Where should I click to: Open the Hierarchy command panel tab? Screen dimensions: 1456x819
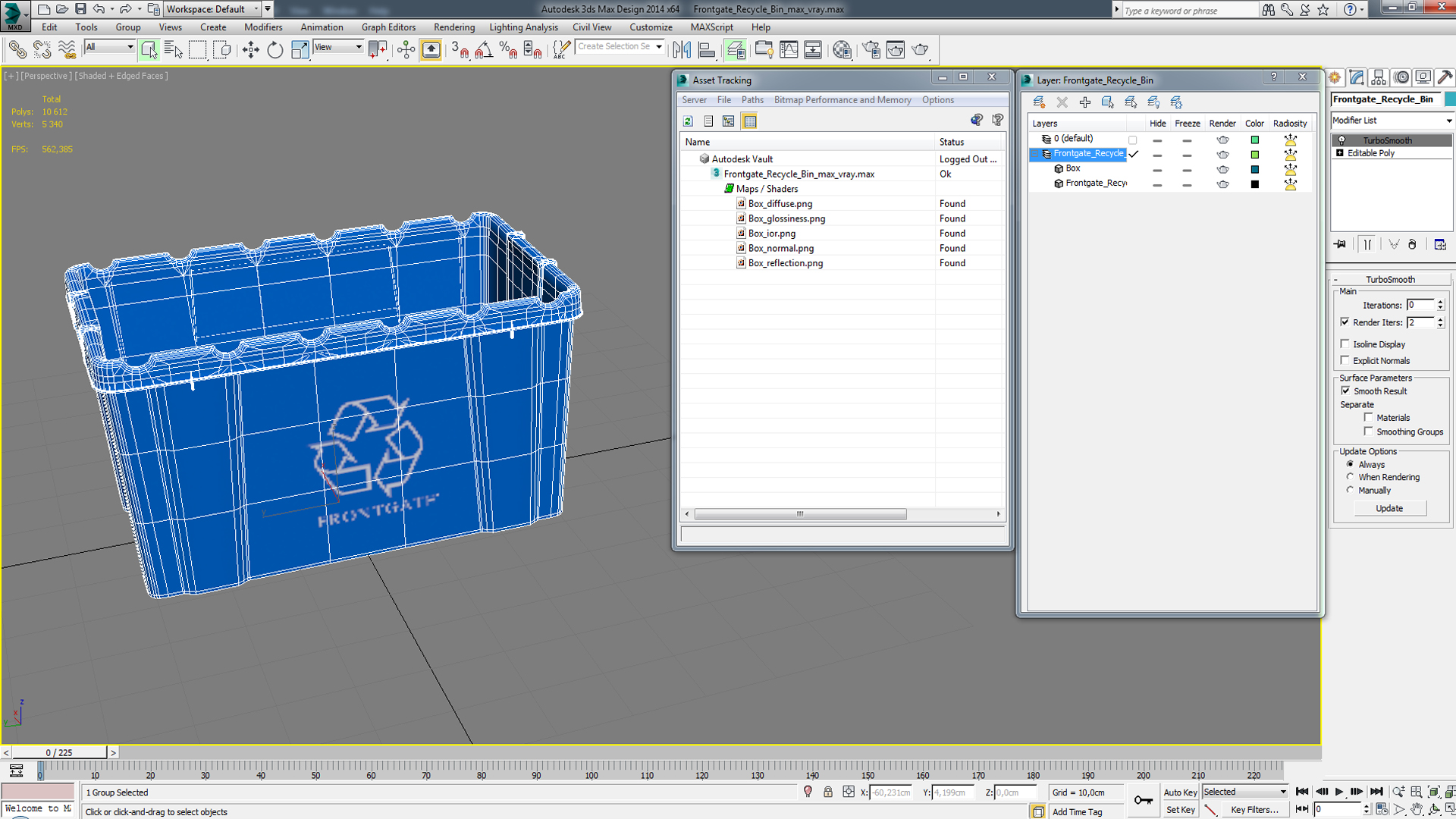click(1379, 77)
